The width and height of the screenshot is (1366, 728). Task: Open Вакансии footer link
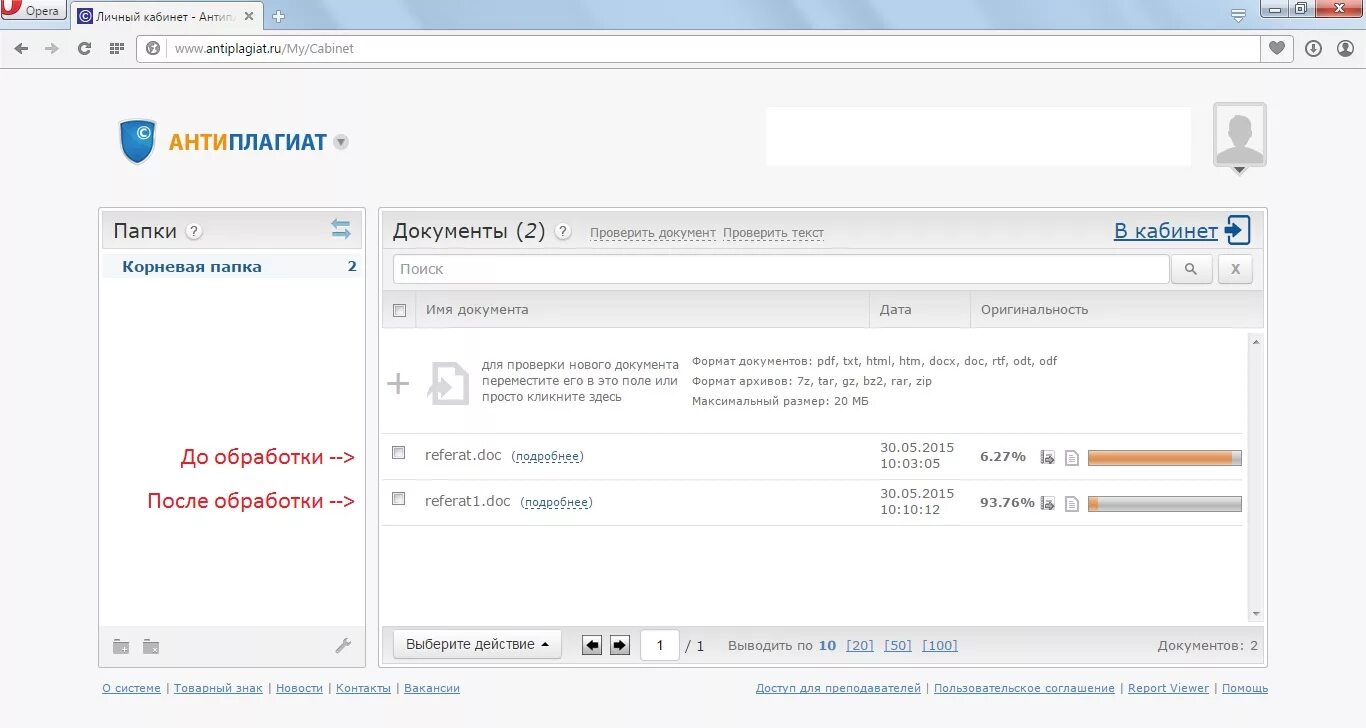click(x=432, y=688)
